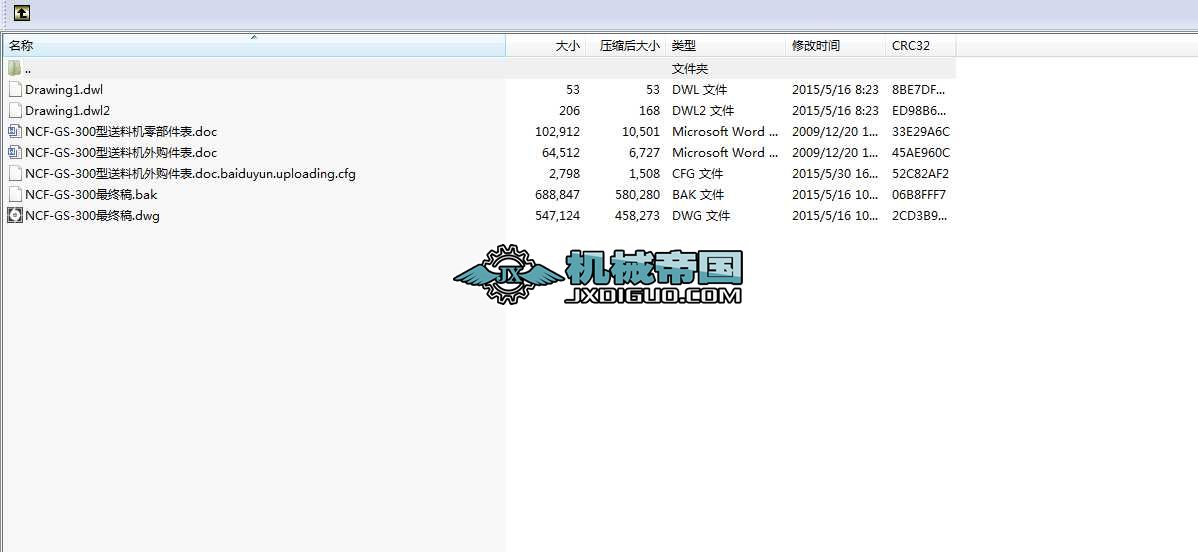Click CRC32 value 06B8FFF7

pos(918,194)
